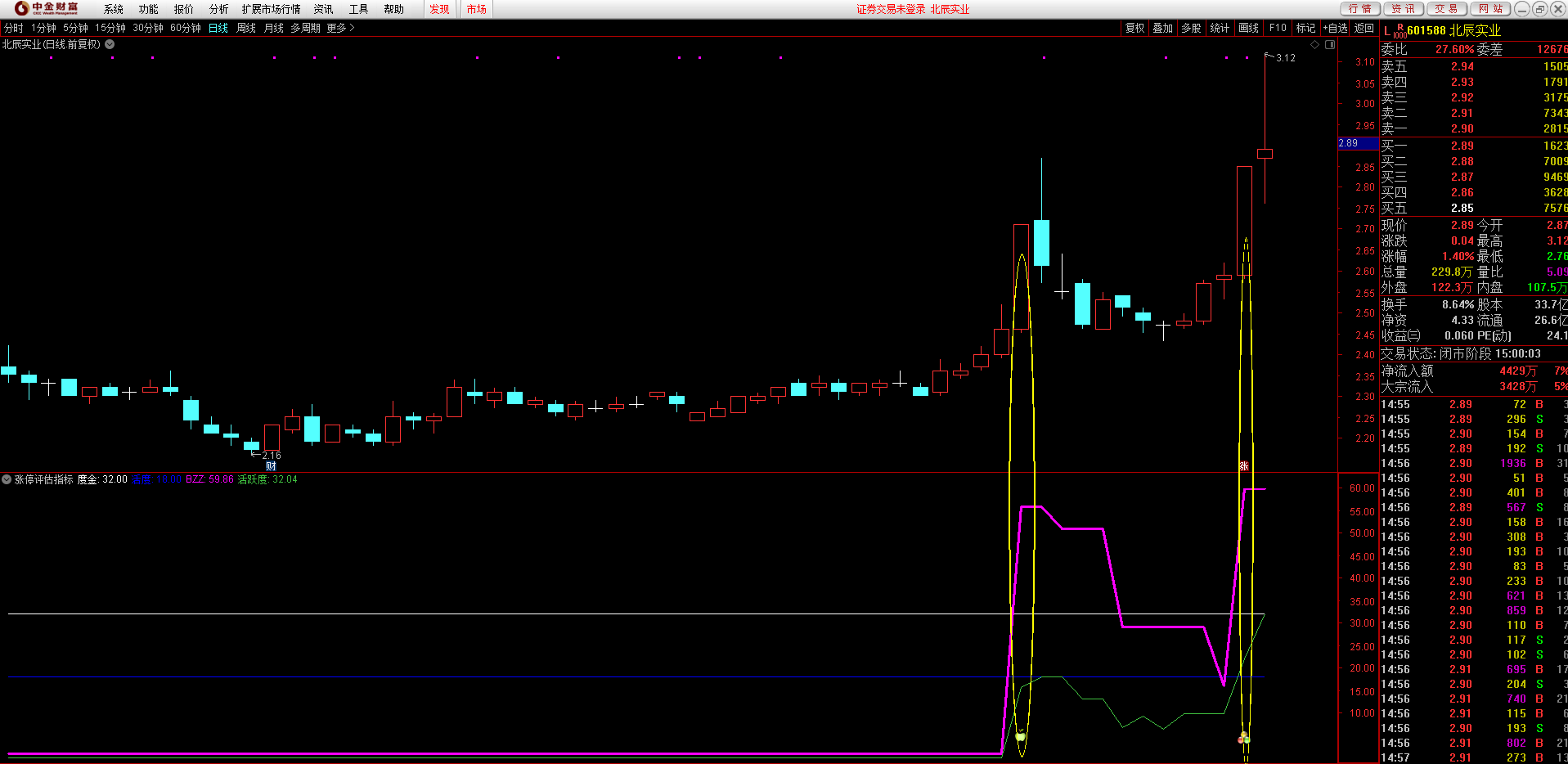Click the L level icon before stock code
Image resolution: width=1568 pixels, height=764 pixels.
[x=1387, y=31]
